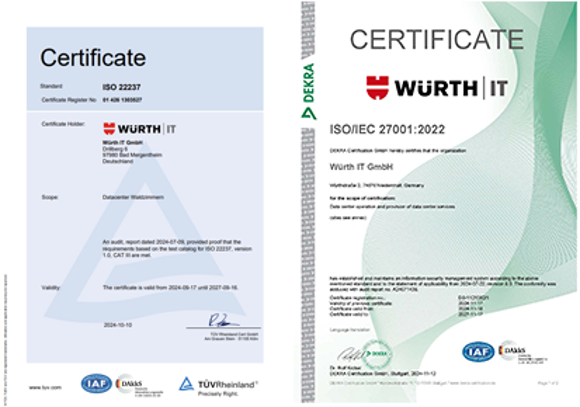Screen dimensions: 580x407
Task: Click the Würth IT logo on DEKRA certificate
Action: click(437, 88)
